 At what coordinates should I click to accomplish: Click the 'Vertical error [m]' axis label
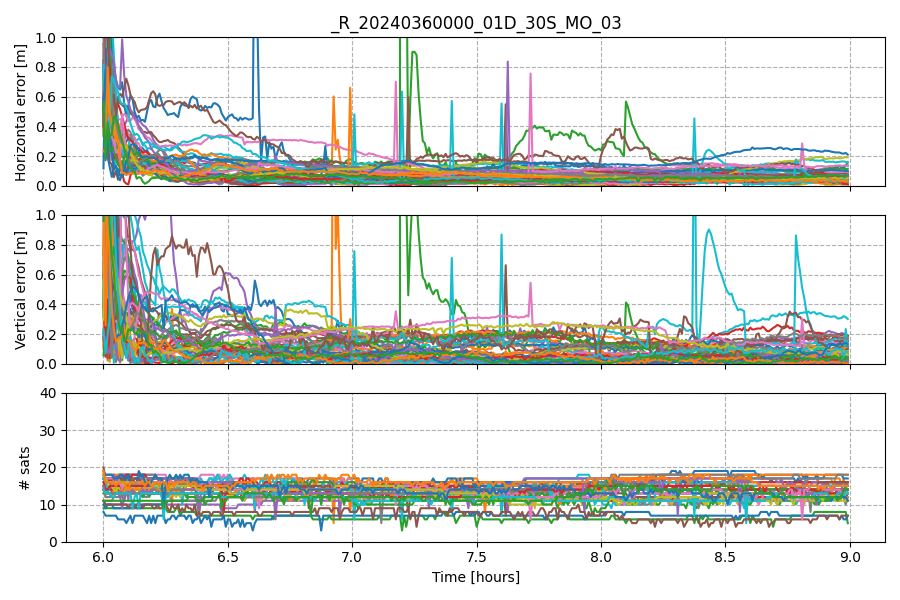click(x=21, y=290)
